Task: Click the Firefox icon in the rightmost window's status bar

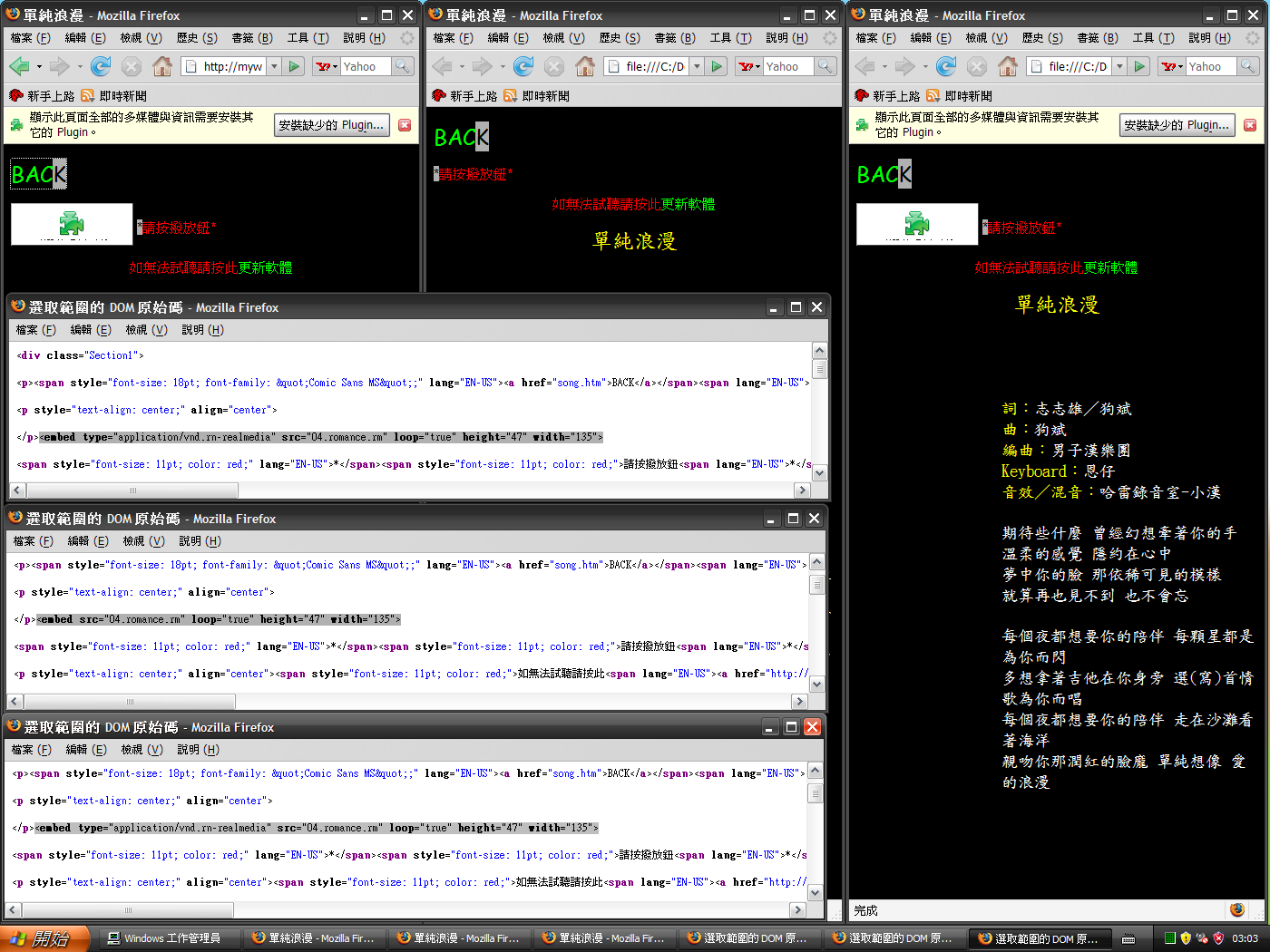Action: coord(1237,909)
